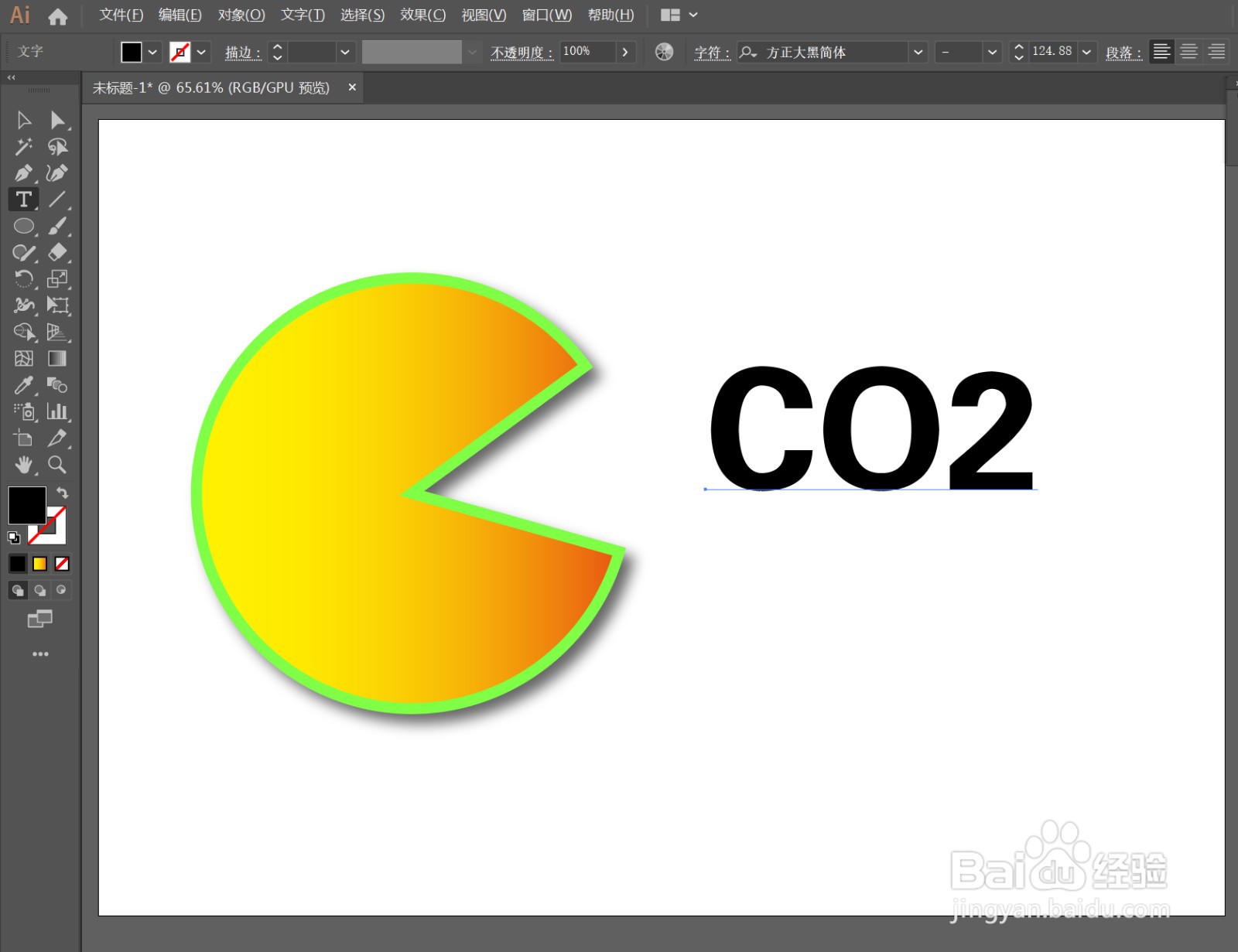Select the Free Transform tool
1238x952 pixels.
tap(57, 305)
